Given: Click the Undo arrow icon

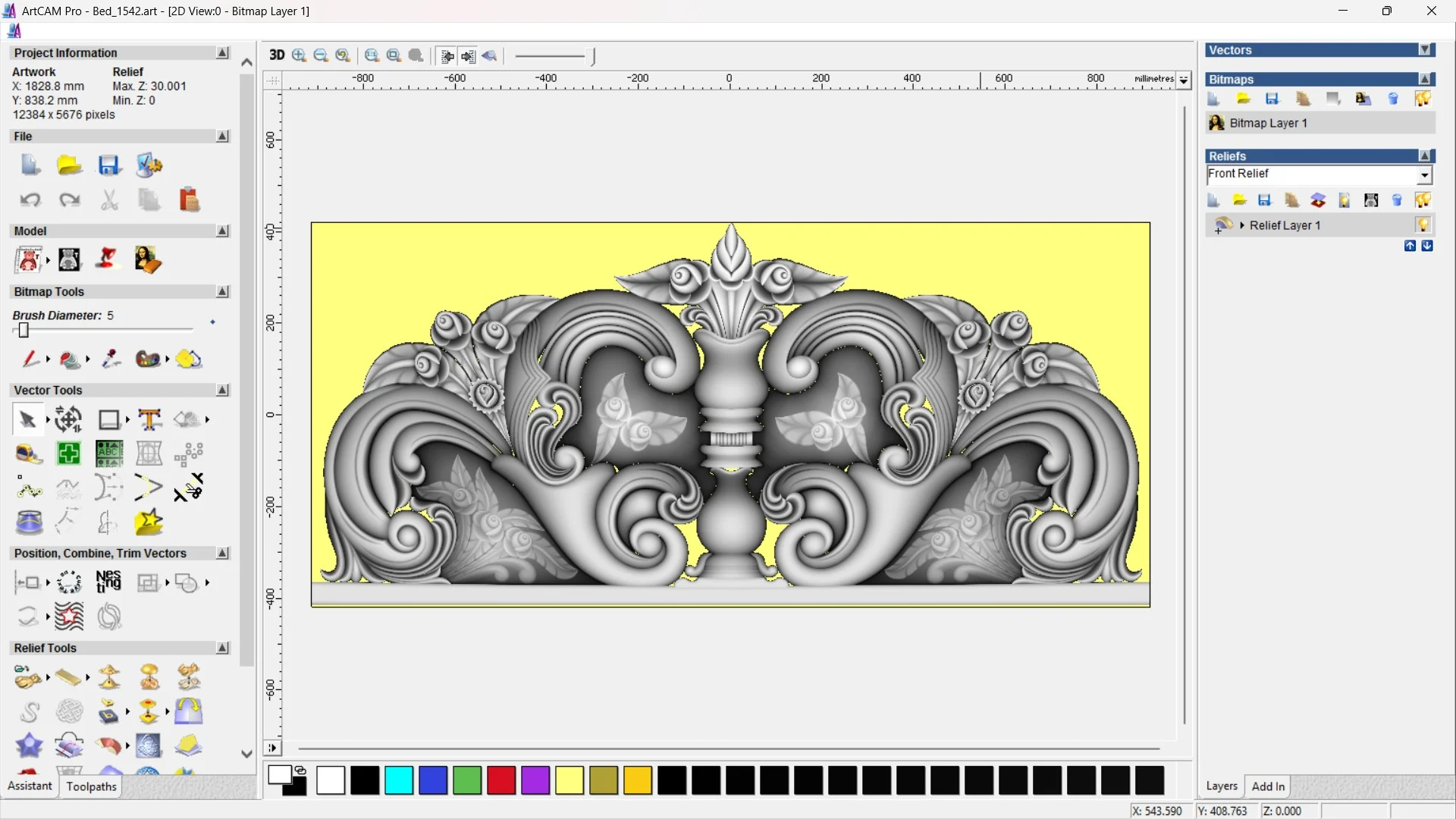Looking at the screenshot, I should [x=30, y=200].
